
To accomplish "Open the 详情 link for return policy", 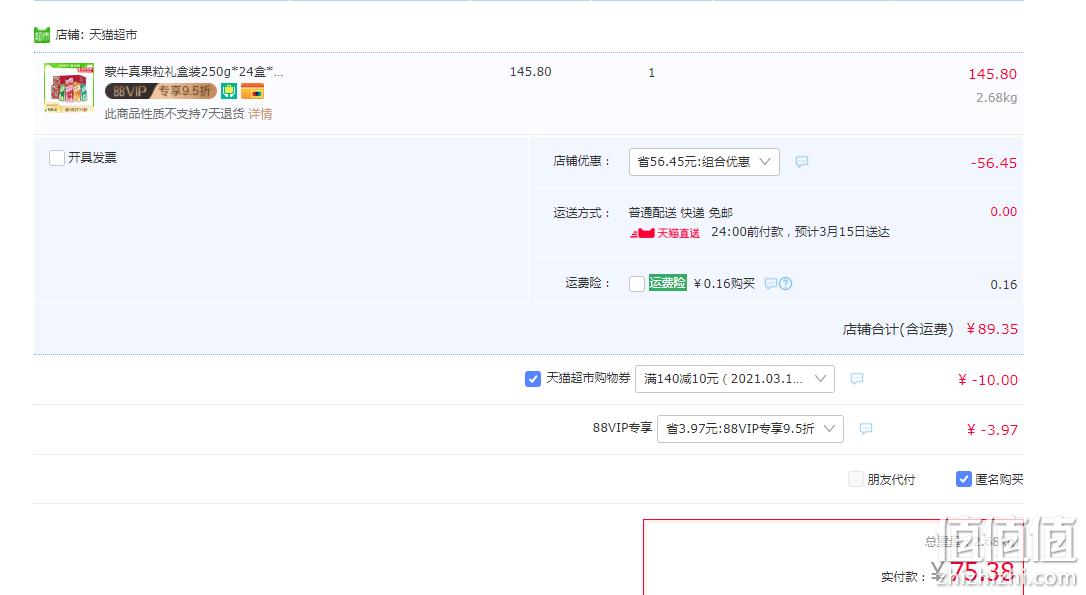I will pyautogui.click(x=260, y=114).
